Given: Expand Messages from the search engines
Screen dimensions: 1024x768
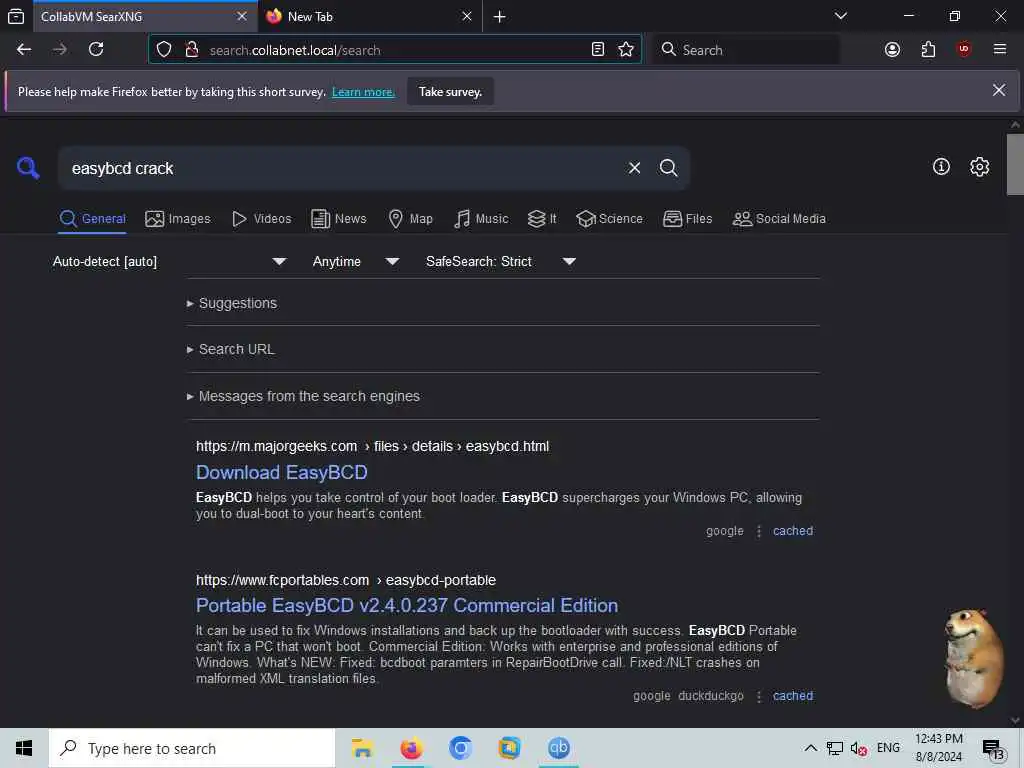Looking at the screenshot, I should point(303,396).
